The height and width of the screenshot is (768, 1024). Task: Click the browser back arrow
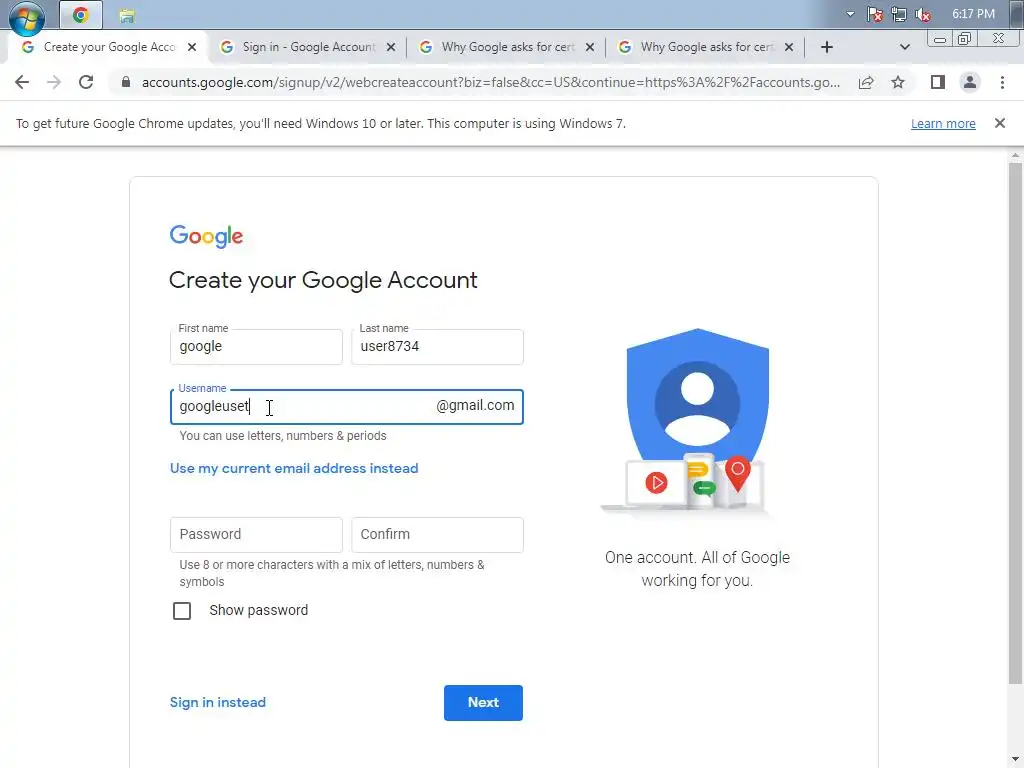click(x=22, y=82)
